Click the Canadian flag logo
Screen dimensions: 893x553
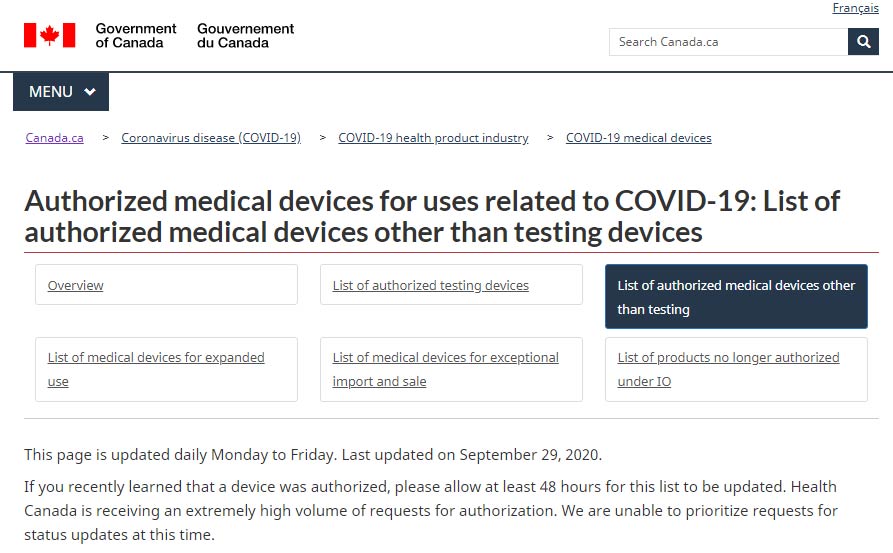(x=49, y=36)
